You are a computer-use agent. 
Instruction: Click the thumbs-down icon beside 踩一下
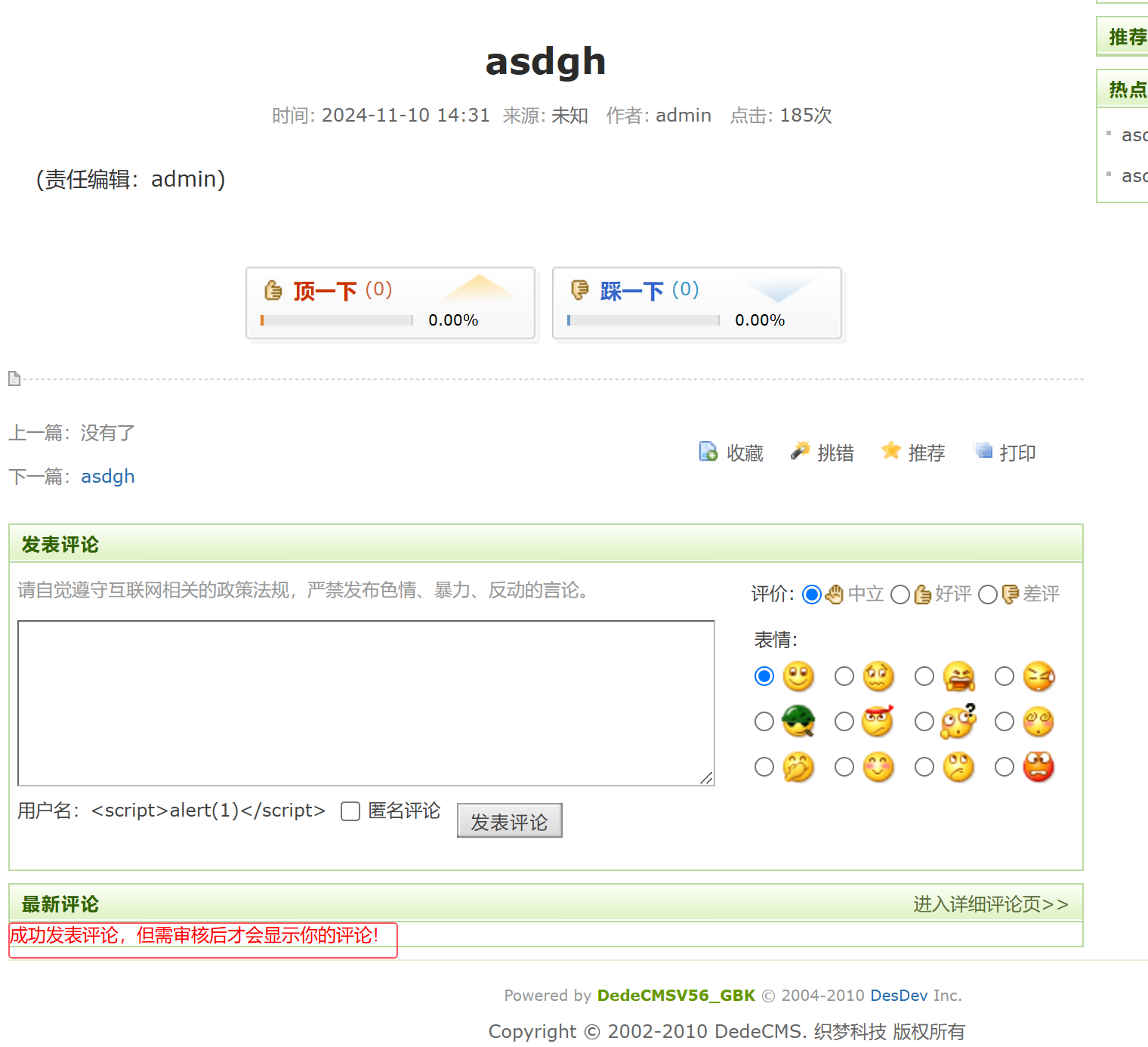click(579, 290)
